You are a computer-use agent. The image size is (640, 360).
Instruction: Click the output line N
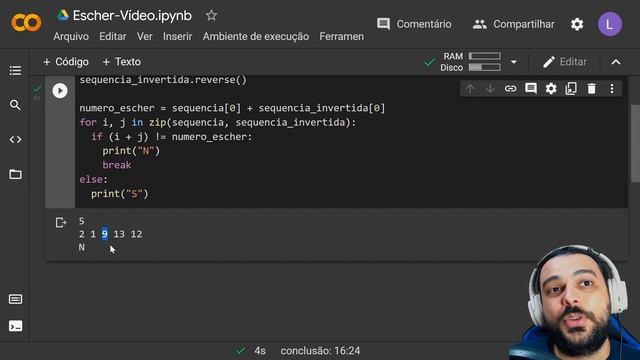[82, 247]
